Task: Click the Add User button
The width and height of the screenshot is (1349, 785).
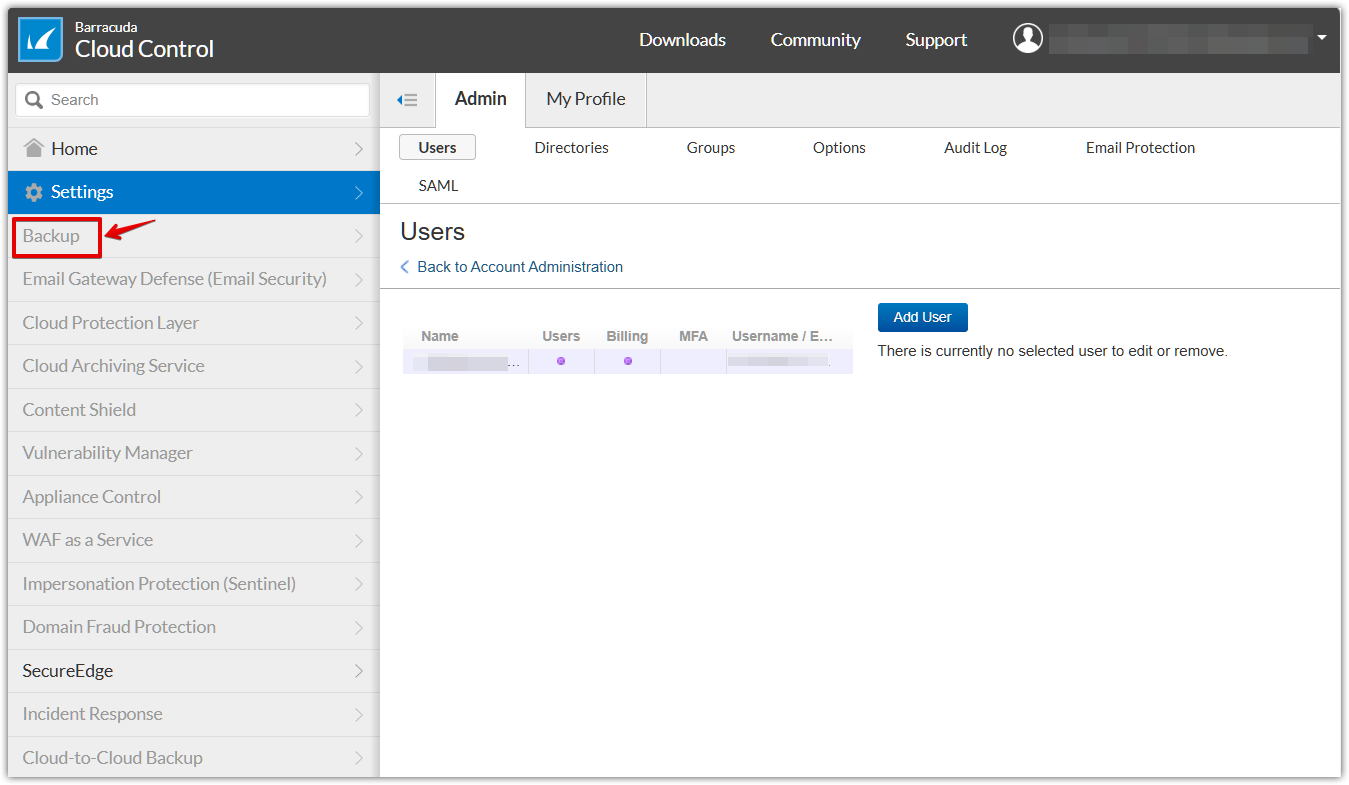Action: click(923, 317)
